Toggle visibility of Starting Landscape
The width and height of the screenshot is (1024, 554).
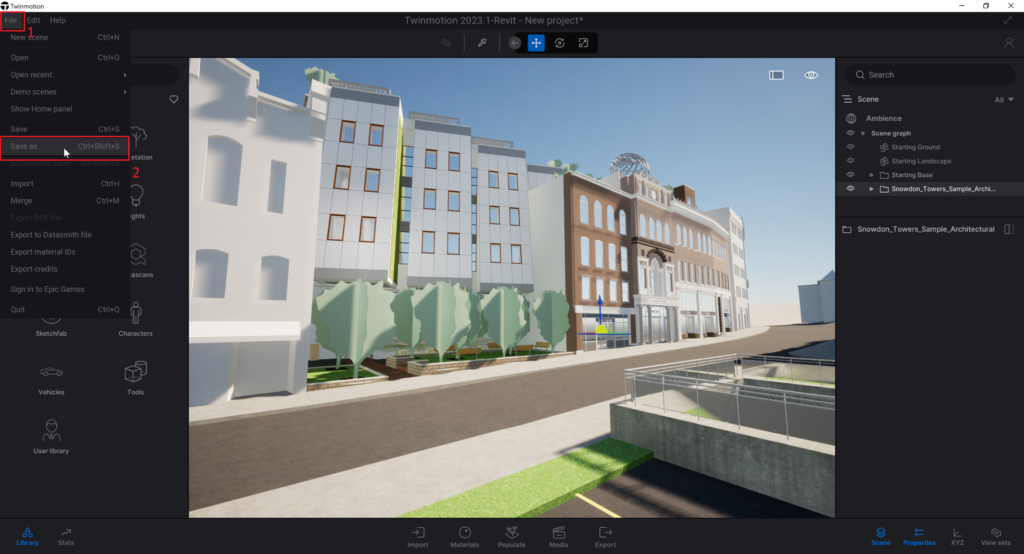coord(850,161)
